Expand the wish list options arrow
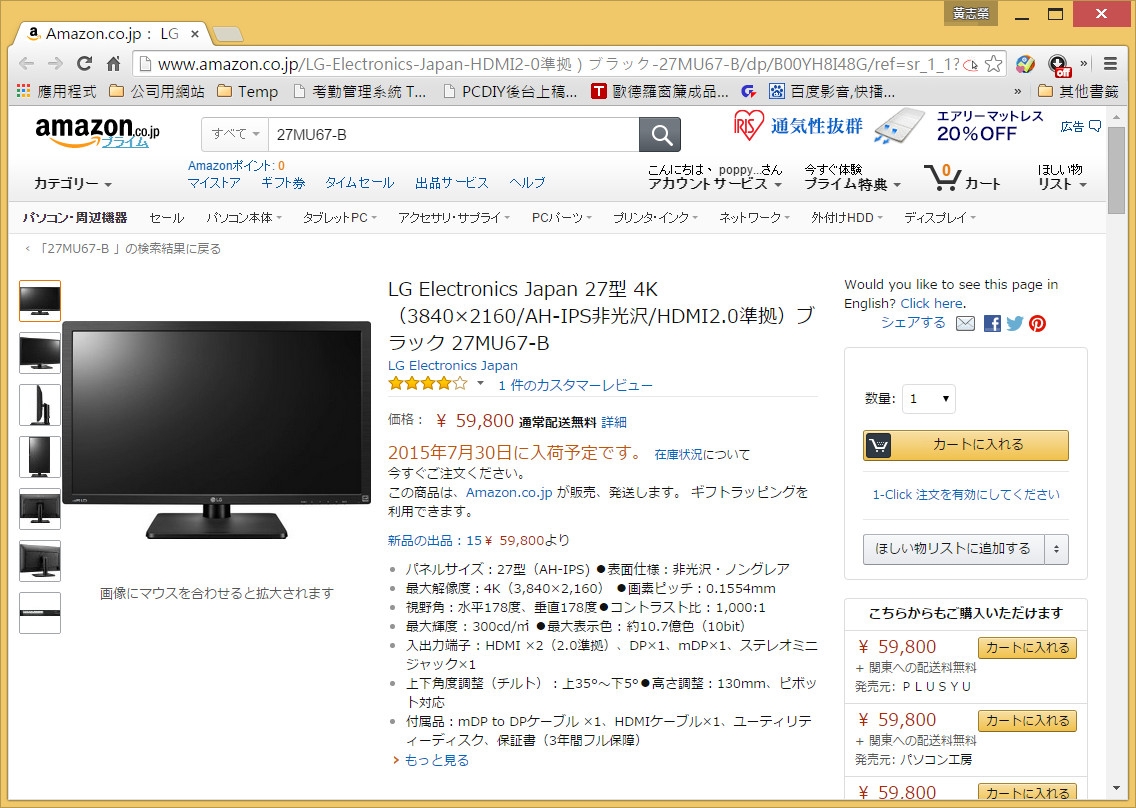This screenshot has width=1136, height=808. 1056,549
